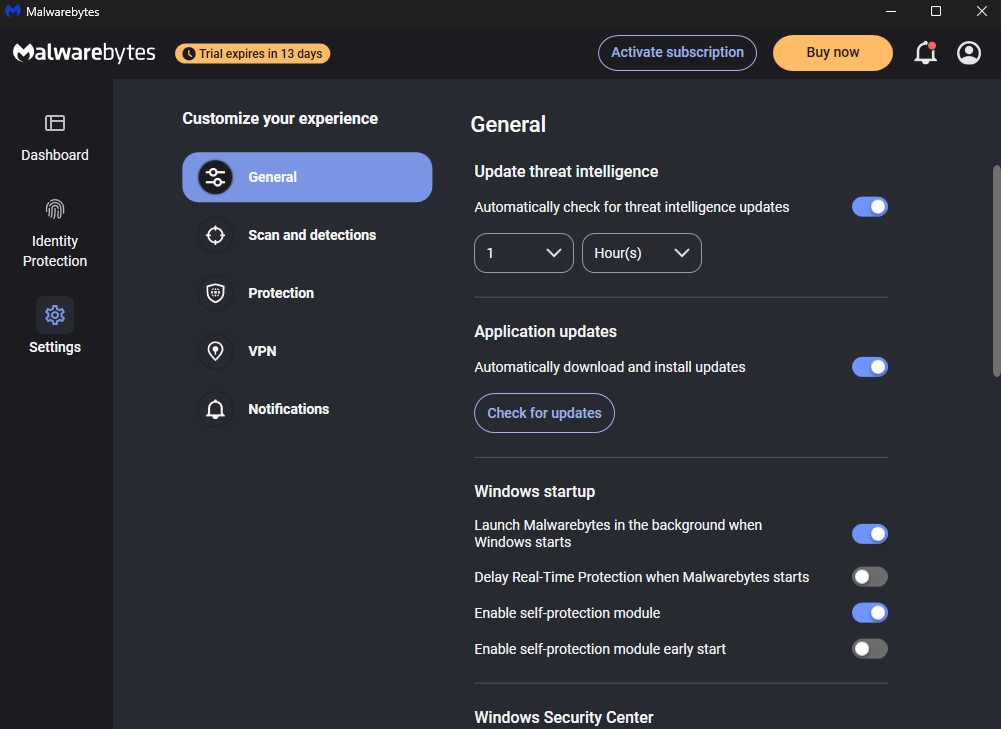1001x729 pixels.
Task: Click the Notifications bell icon in settings list
Action: click(x=215, y=409)
